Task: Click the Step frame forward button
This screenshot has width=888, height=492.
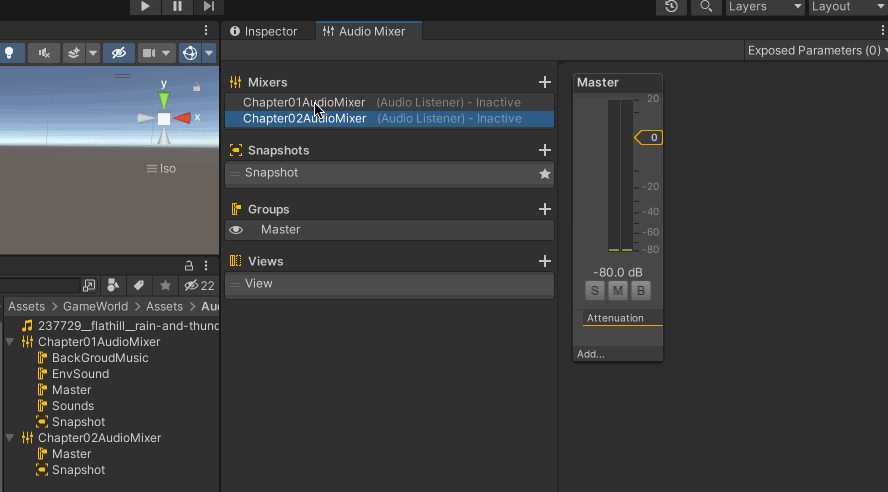Action: pyautogui.click(x=209, y=7)
